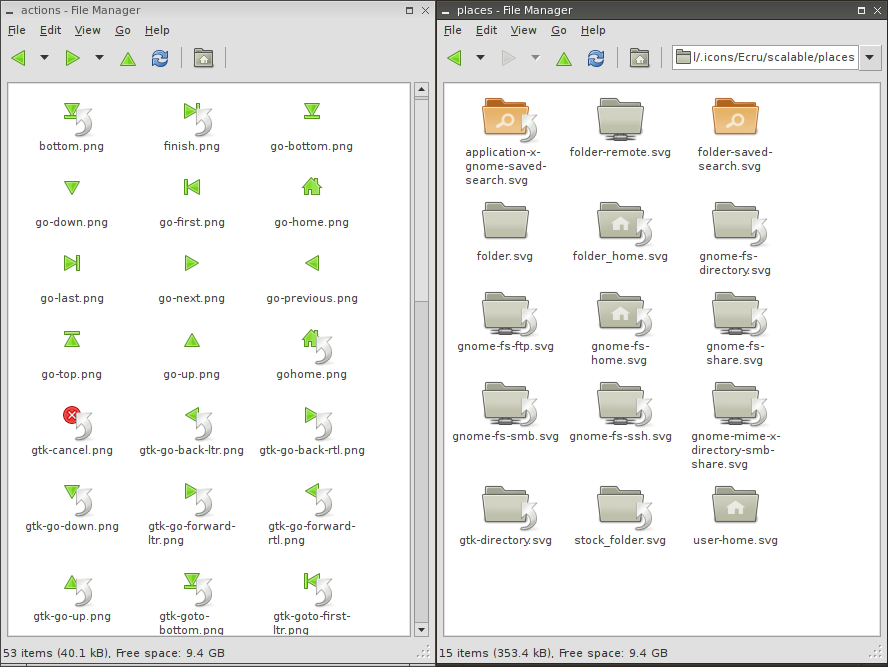Select go-up.png file icon

point(192,340)
